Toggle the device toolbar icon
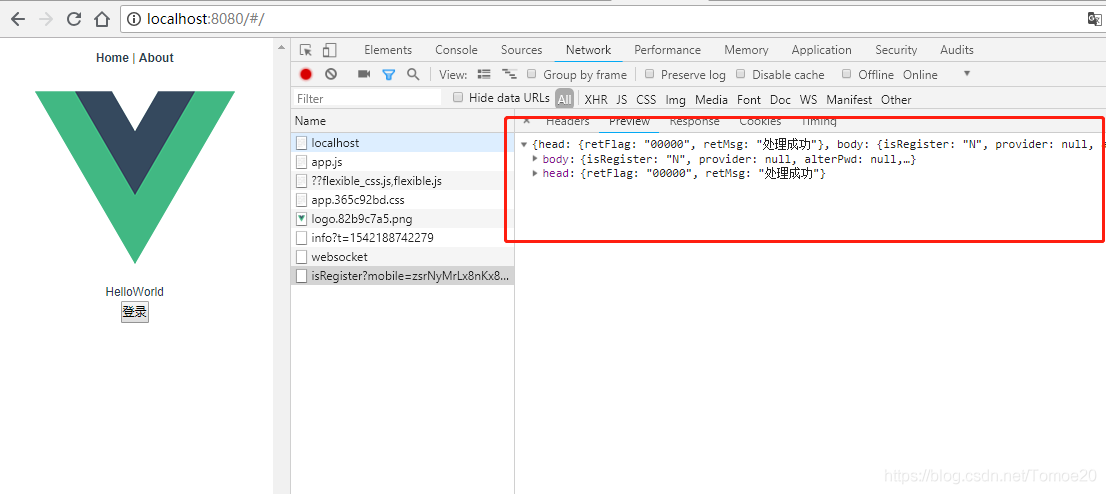1106x494 pixels. 329,50
